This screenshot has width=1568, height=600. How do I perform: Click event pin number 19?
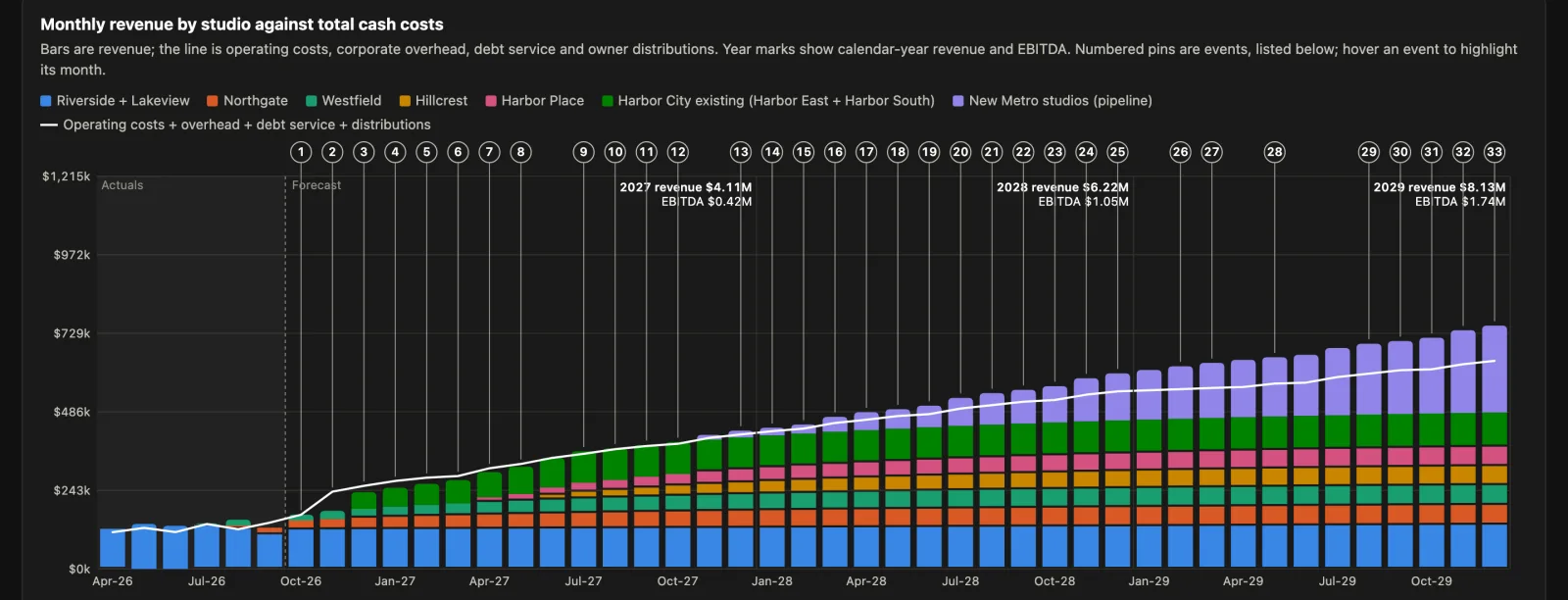pos(929,152)
